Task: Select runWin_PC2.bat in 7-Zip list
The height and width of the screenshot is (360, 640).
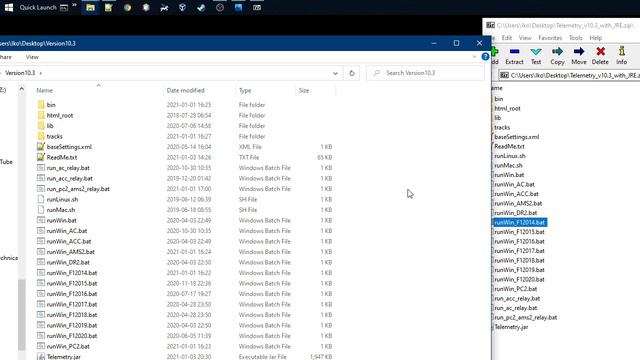Action: tap(516, 289)
